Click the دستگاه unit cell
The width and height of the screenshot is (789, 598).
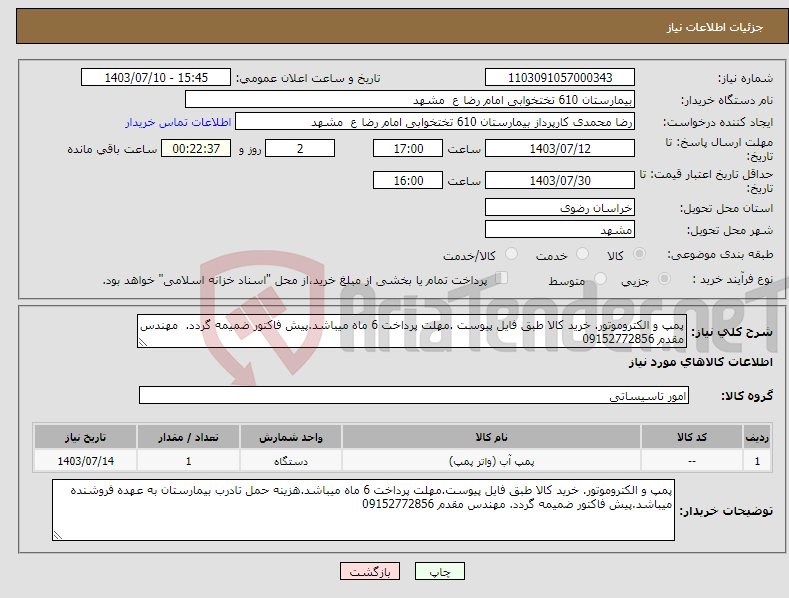(291, 461)
